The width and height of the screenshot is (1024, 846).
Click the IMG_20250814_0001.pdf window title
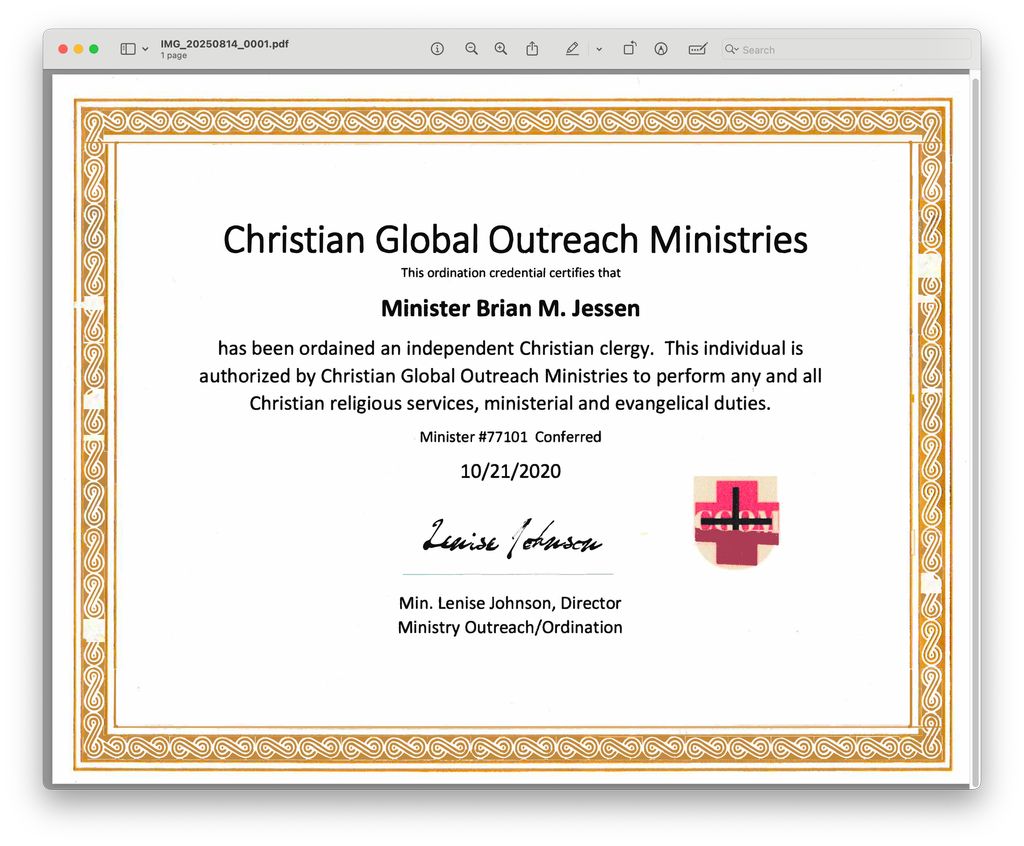pos(225,44)
